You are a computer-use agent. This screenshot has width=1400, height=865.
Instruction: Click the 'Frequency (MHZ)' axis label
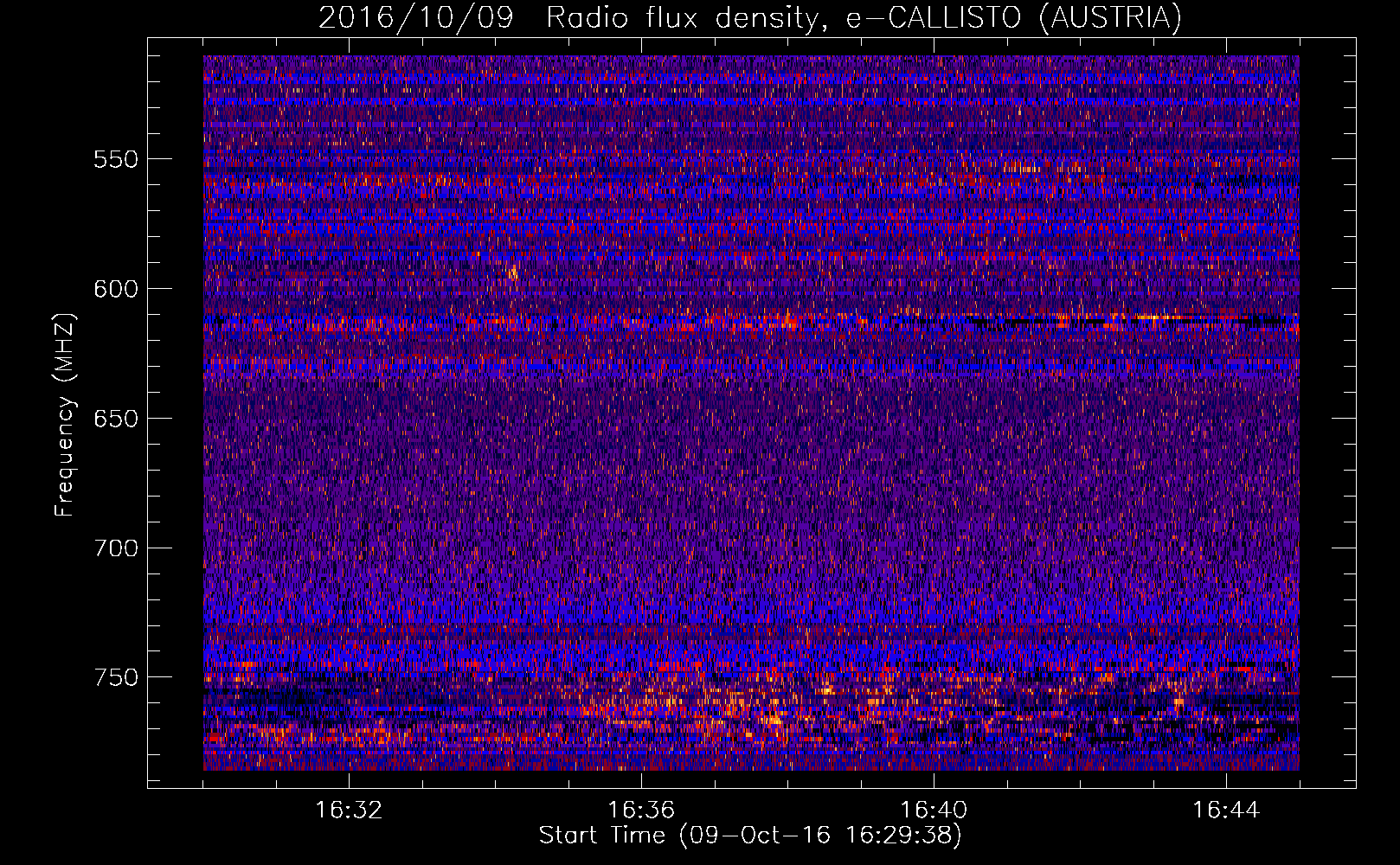pos(65,415)
